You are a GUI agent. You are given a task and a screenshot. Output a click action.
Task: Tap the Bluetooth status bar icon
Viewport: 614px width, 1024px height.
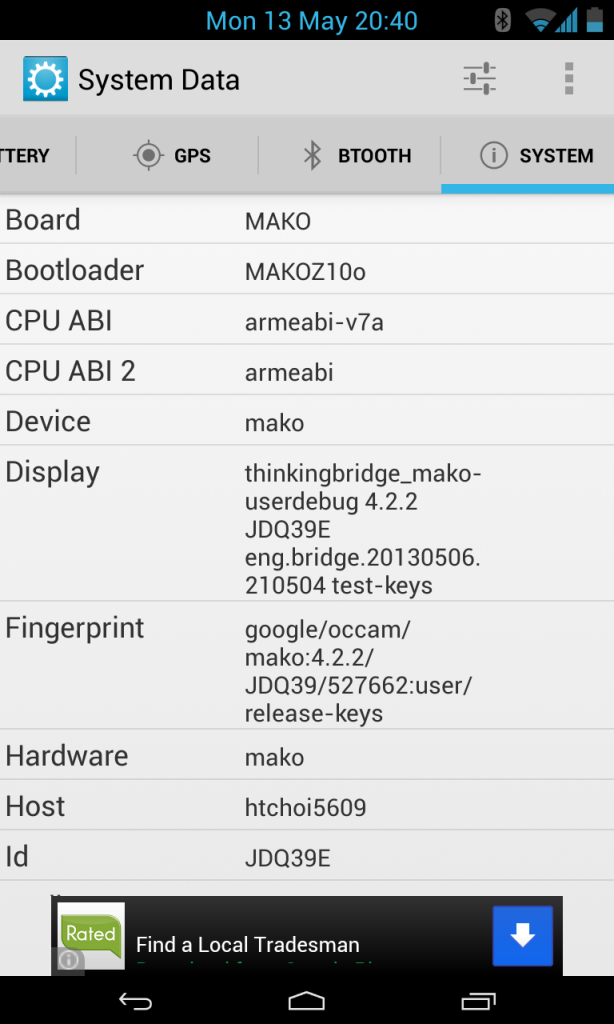pos(503,20)
